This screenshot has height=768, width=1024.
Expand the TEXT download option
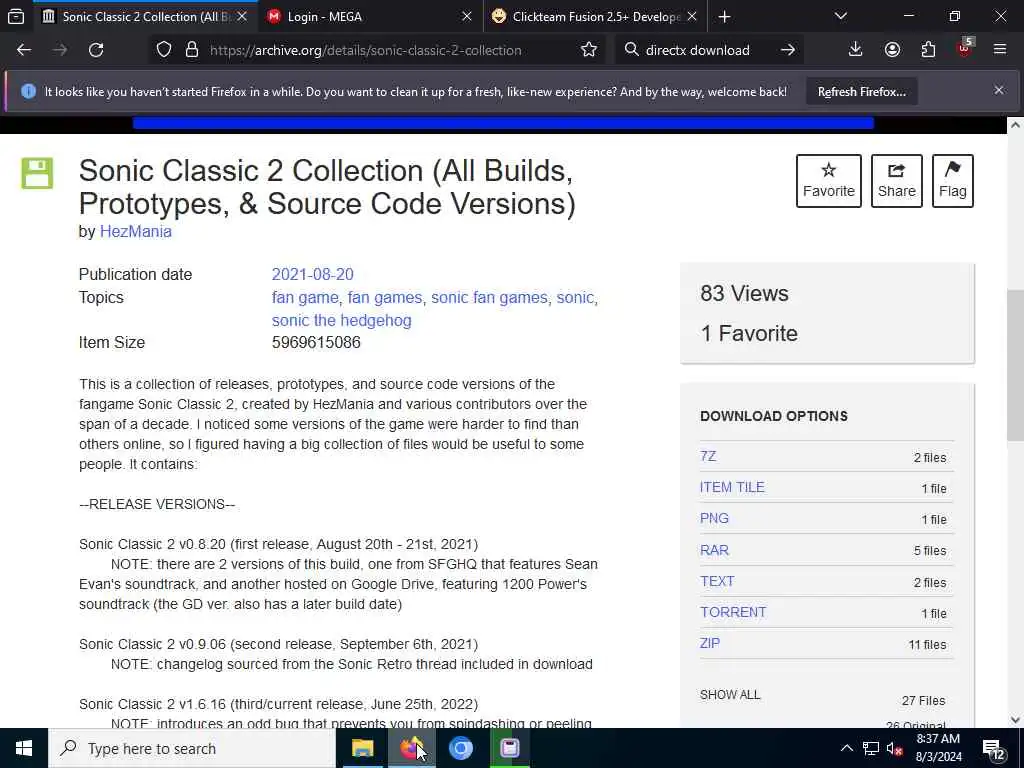tap(717, 581)
